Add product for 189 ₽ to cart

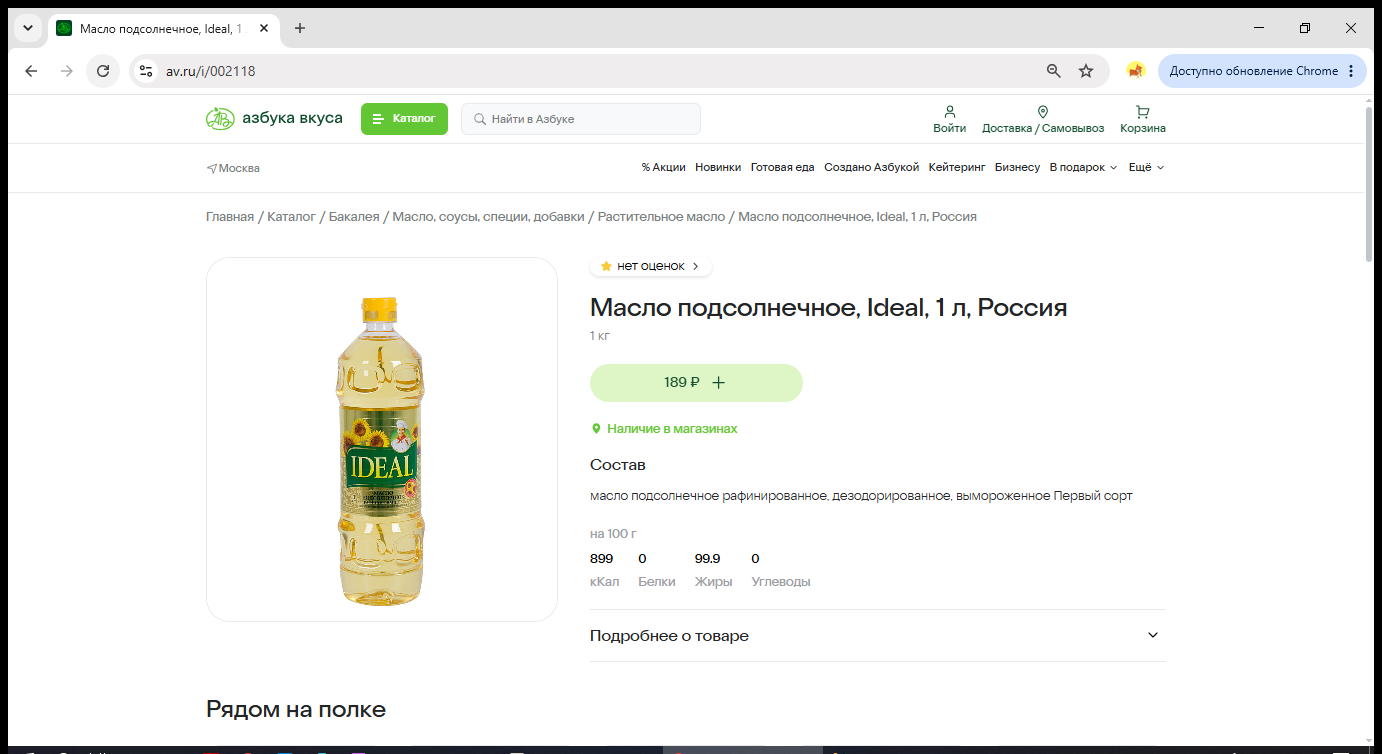click(x=696, y=383)
